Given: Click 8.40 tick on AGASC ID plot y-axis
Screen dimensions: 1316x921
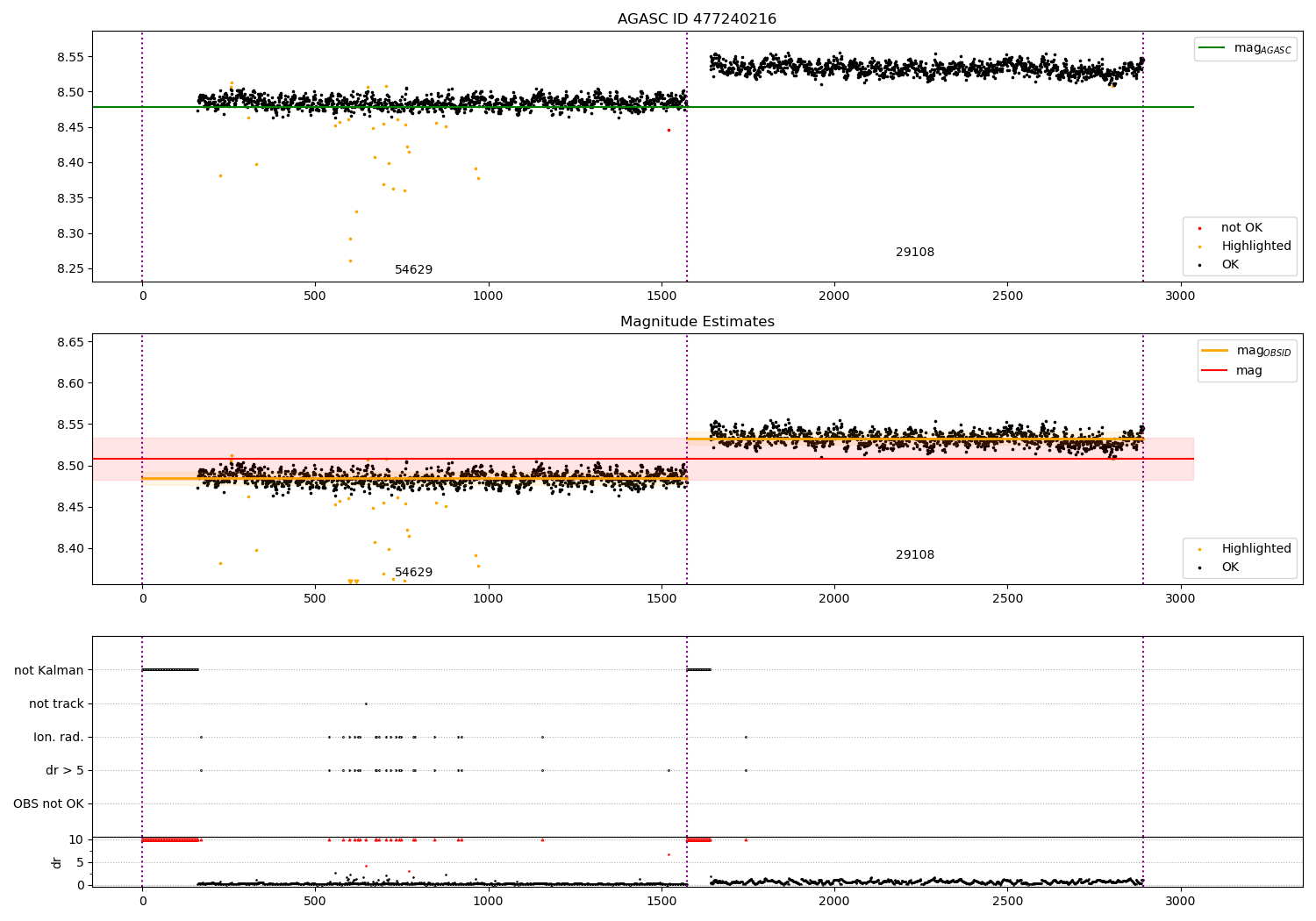Looking at the screenshot, I should (x=69, y=163).
